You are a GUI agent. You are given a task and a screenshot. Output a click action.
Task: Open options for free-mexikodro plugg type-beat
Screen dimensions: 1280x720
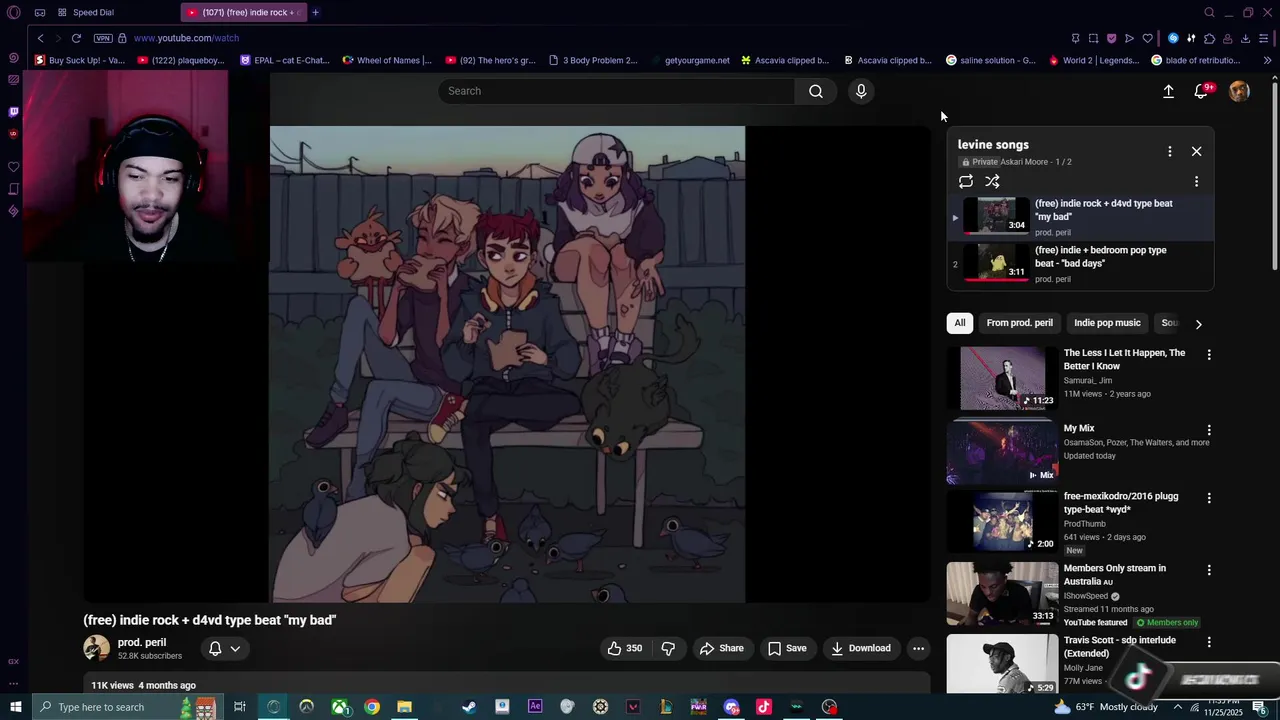click(x=1209, y=498)
